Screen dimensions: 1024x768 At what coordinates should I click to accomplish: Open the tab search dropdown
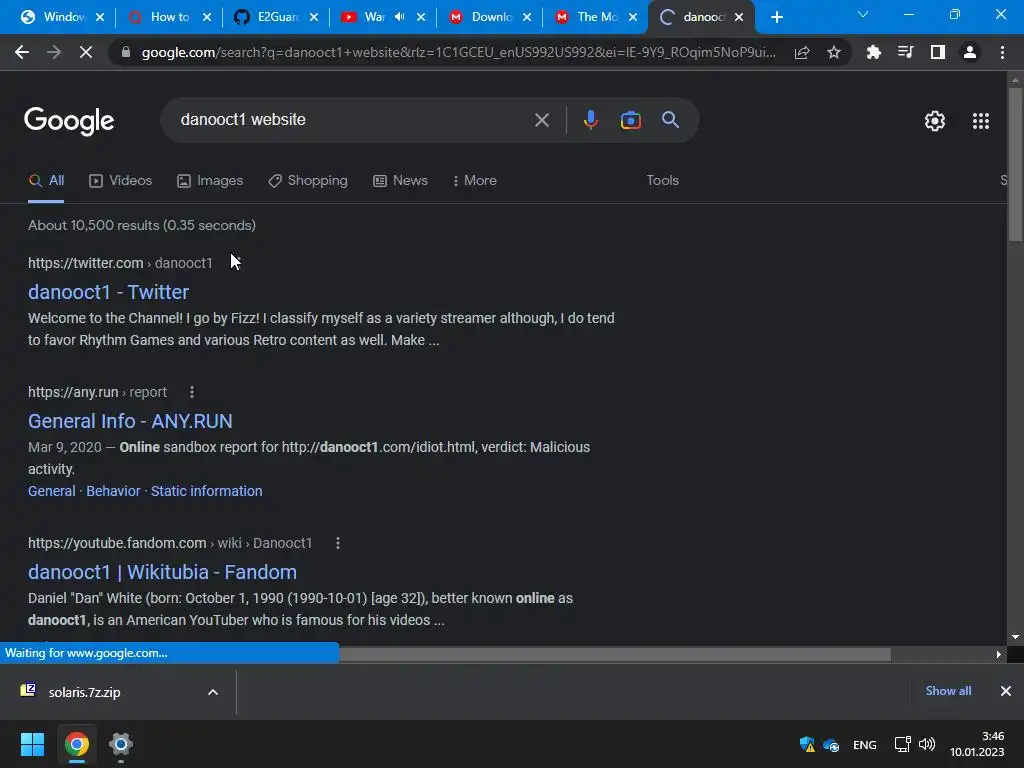coord(863,14)
